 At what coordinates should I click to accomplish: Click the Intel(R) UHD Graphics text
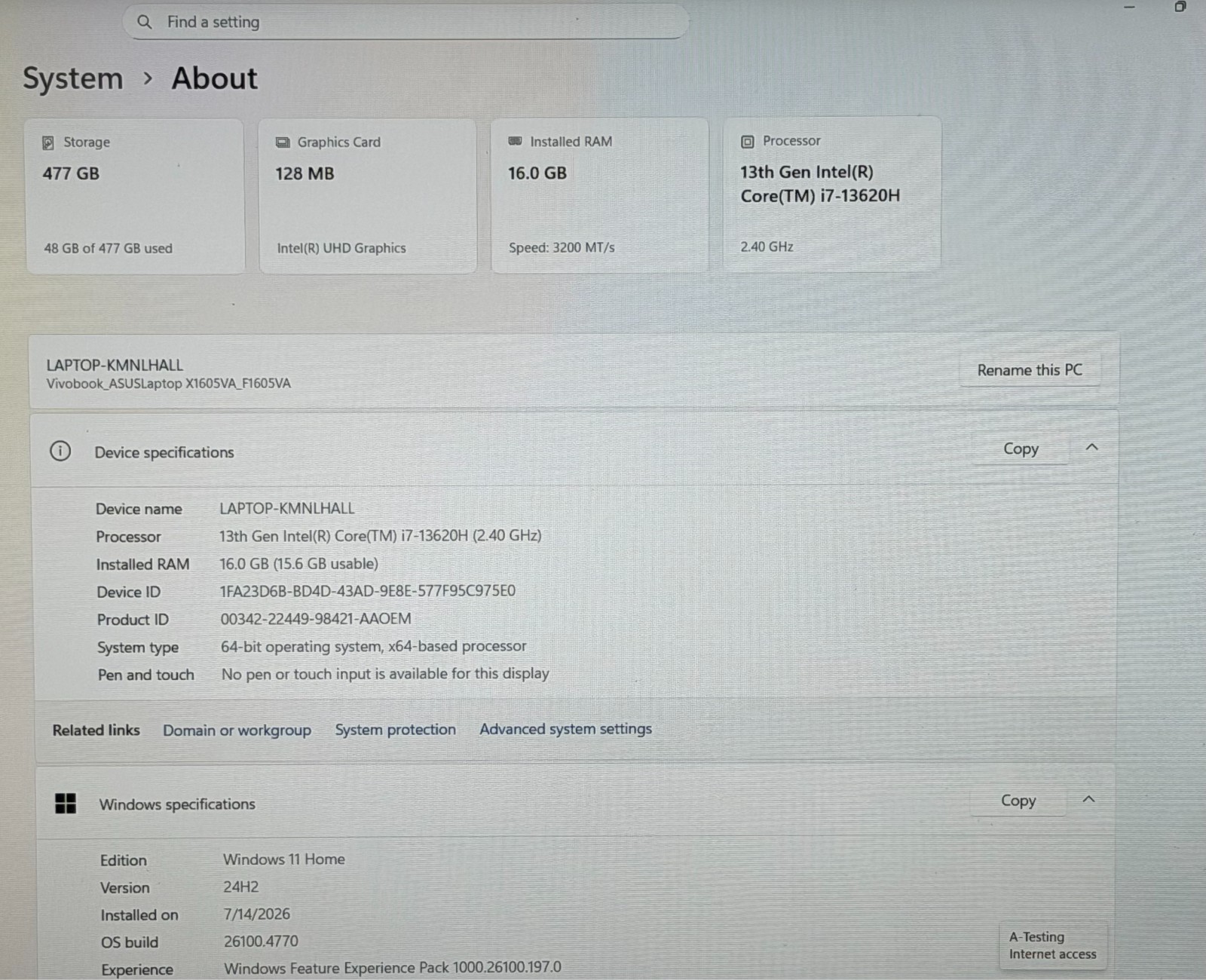coord(341,248)
